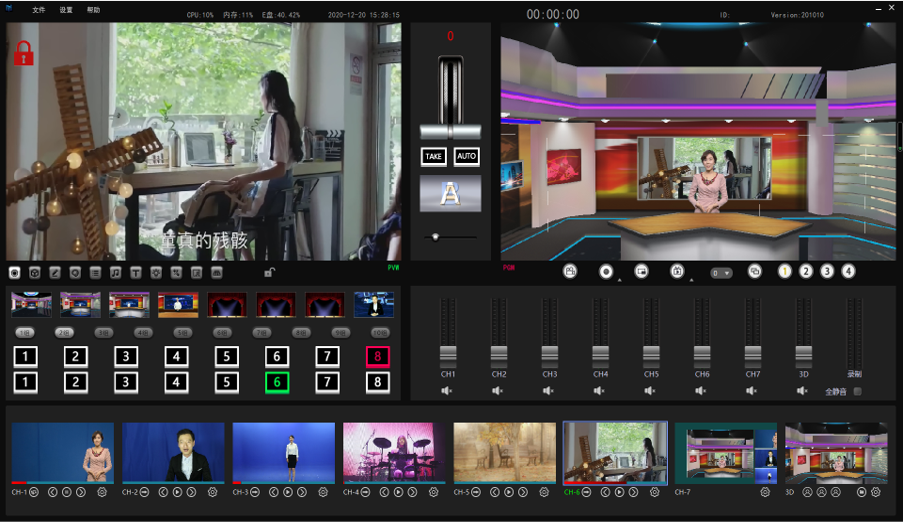903x522 pixels.
Task: Mute the 3D audio channel speaker
Action: (802, 391)
